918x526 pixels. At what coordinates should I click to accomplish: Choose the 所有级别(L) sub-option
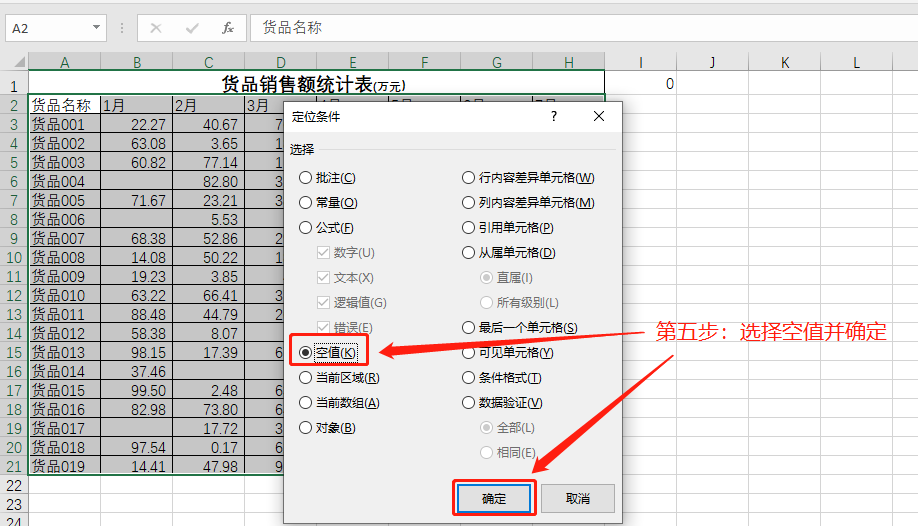(x=519, y=303)
